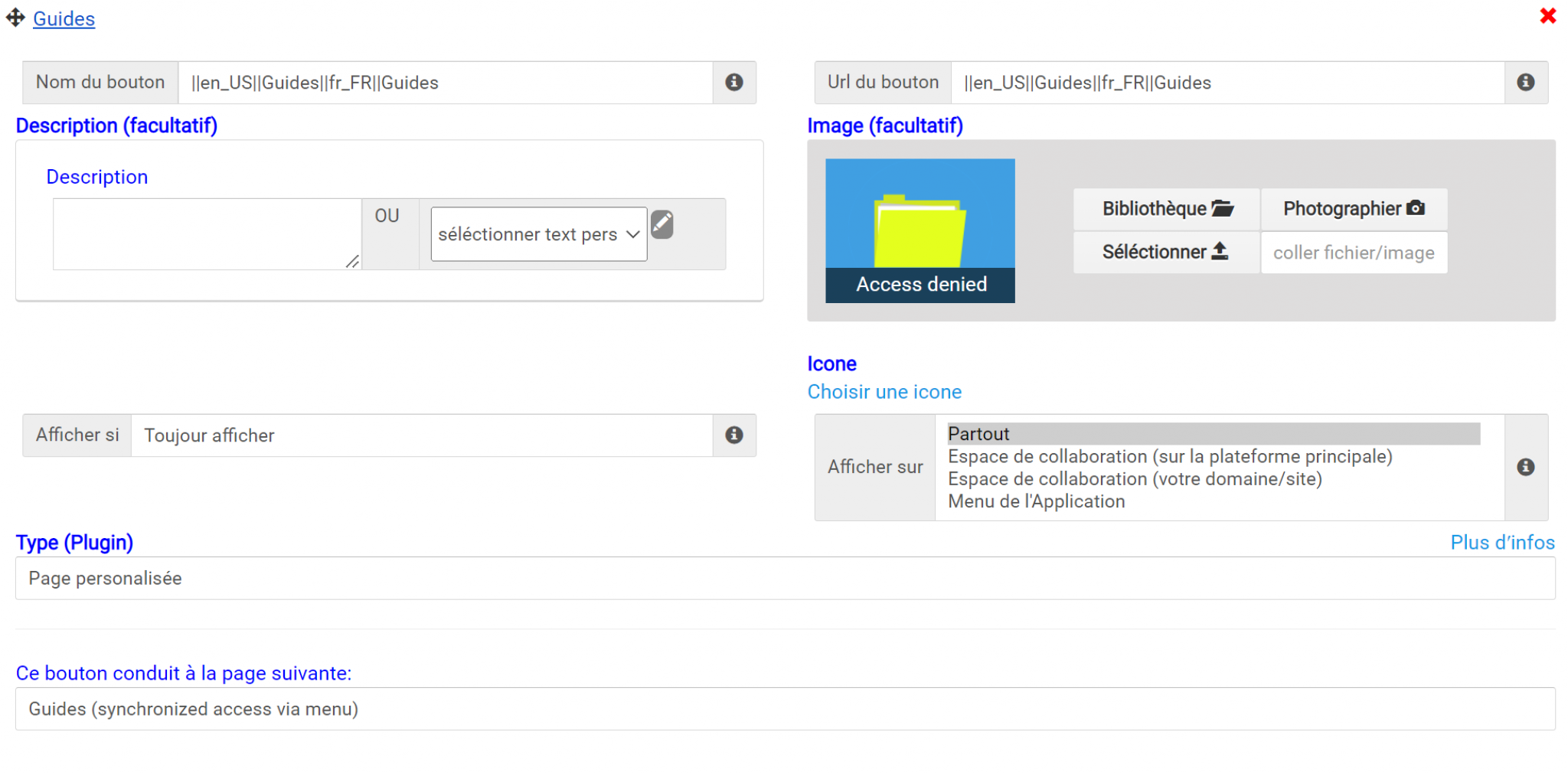The height and width of the screenshot is (773, 1568).
Task: Open the 'séléctionner text pers' dropdown
Action: tap(539, 234)
